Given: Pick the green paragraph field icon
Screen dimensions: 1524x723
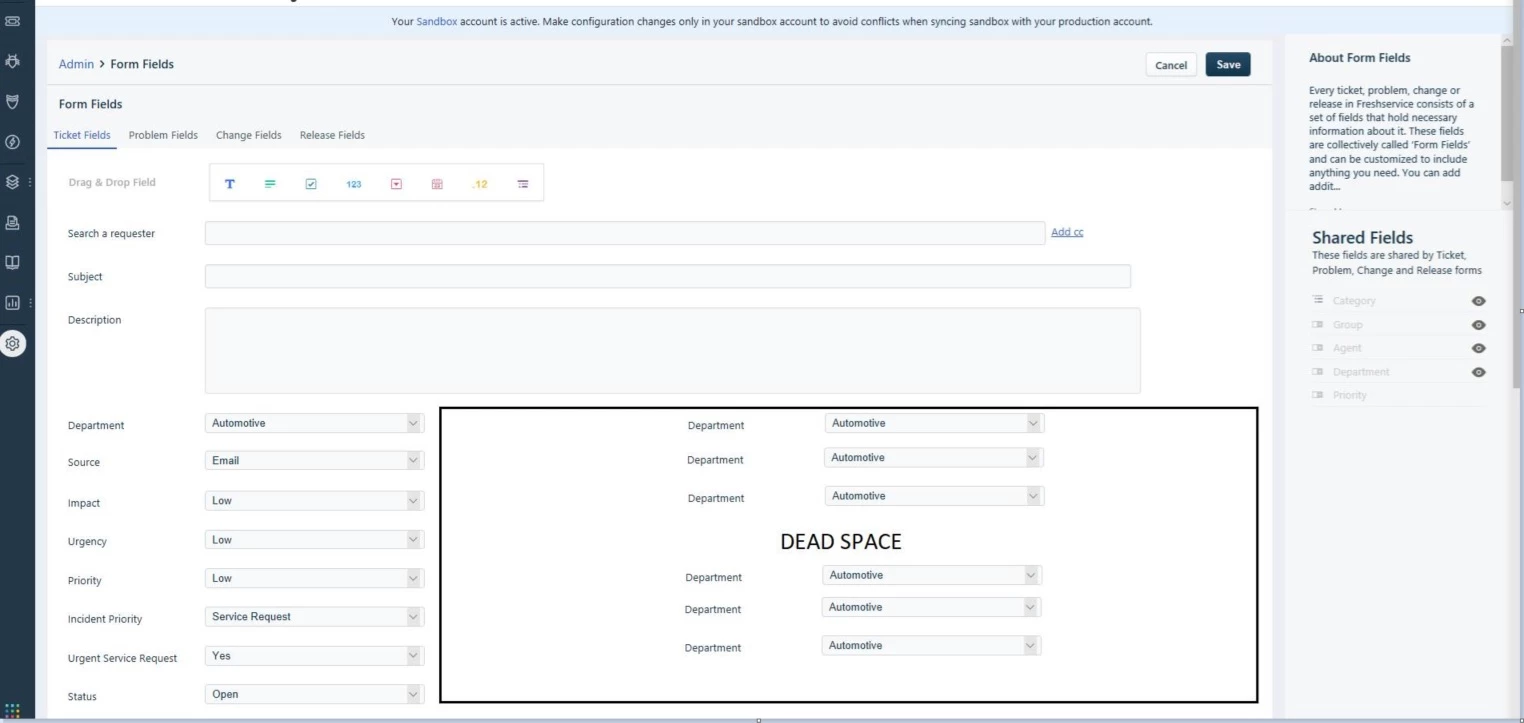Looking at the screenshot, I should point(270,184).
